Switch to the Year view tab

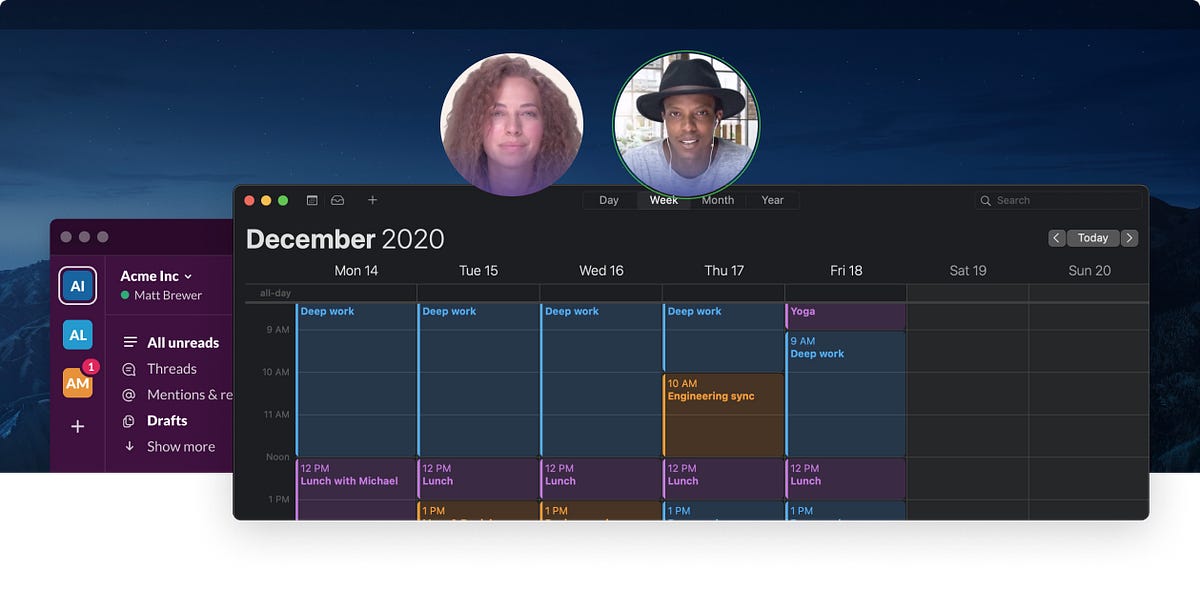click(772, 200)
